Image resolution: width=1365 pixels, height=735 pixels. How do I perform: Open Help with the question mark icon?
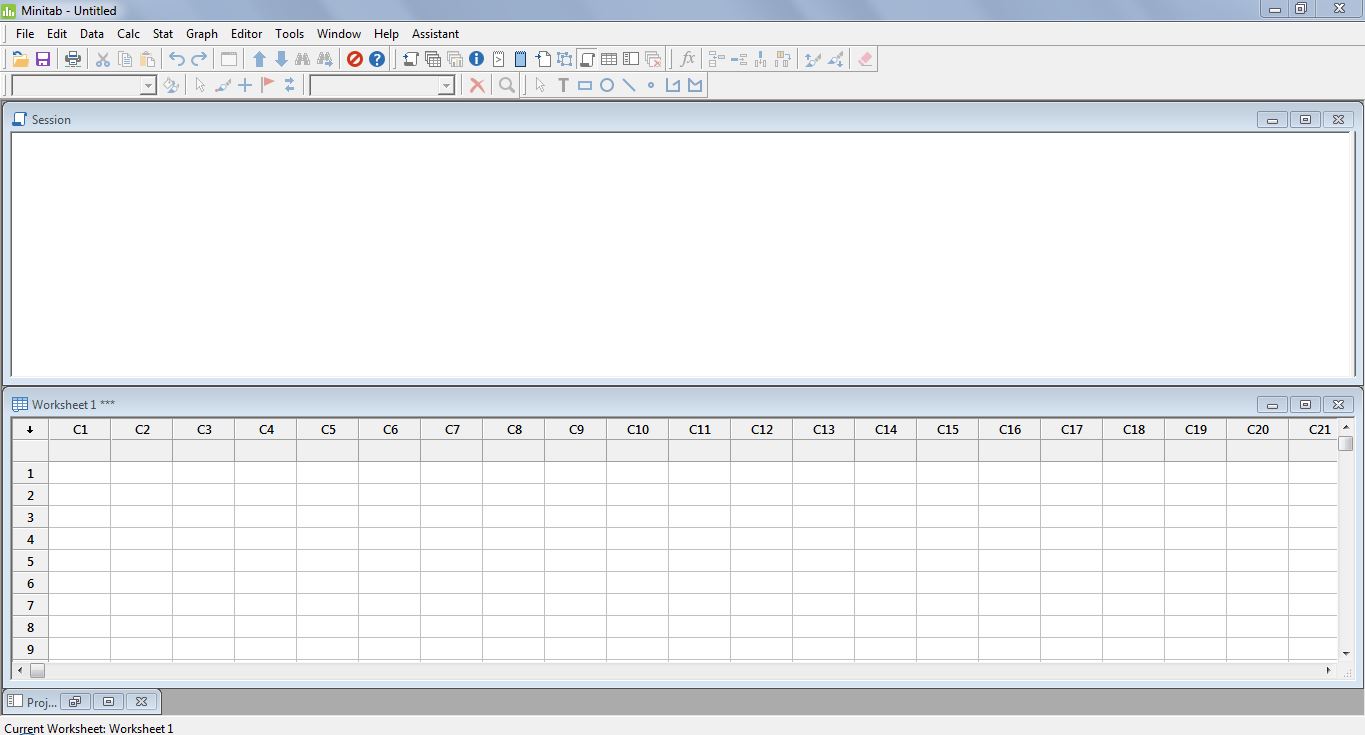[x=375, y=58]
